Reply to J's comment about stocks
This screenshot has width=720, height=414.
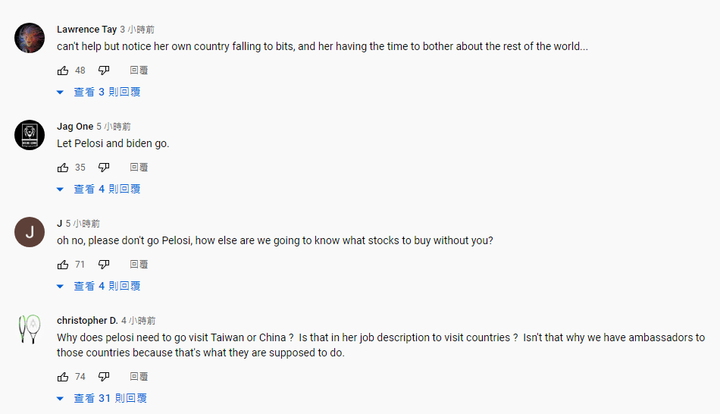[x=139, y=264]
